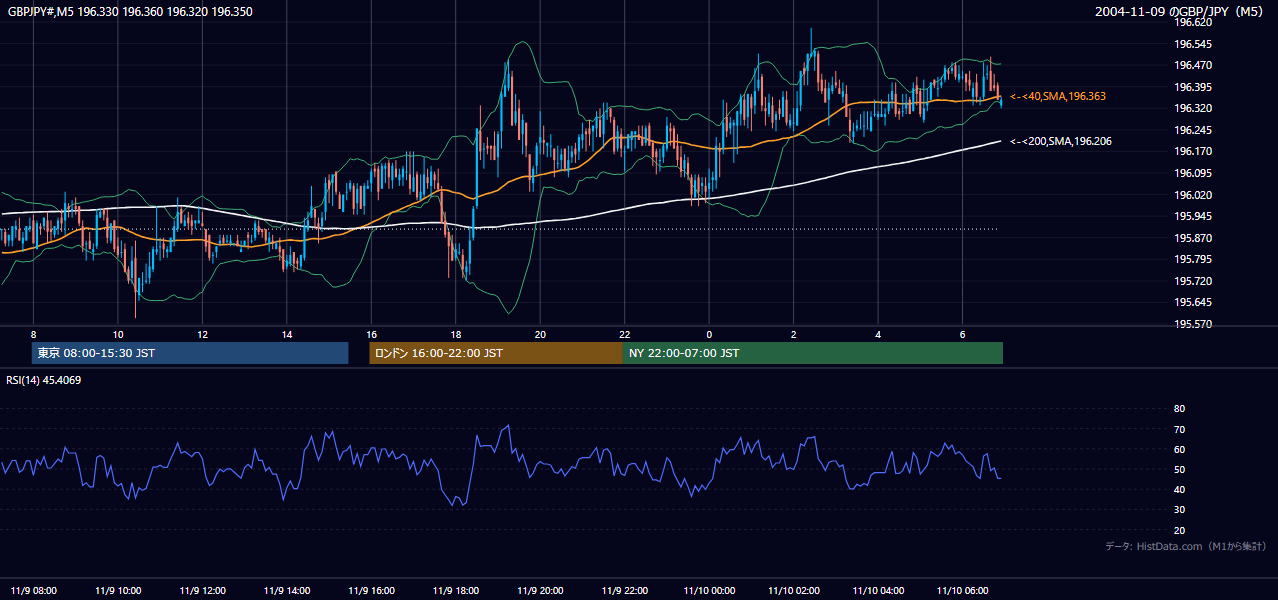The height and width of the screenshot is (600, 1278).
Task: Click bottom time label 11/9 18:00
Action: (x=456, y=590)
